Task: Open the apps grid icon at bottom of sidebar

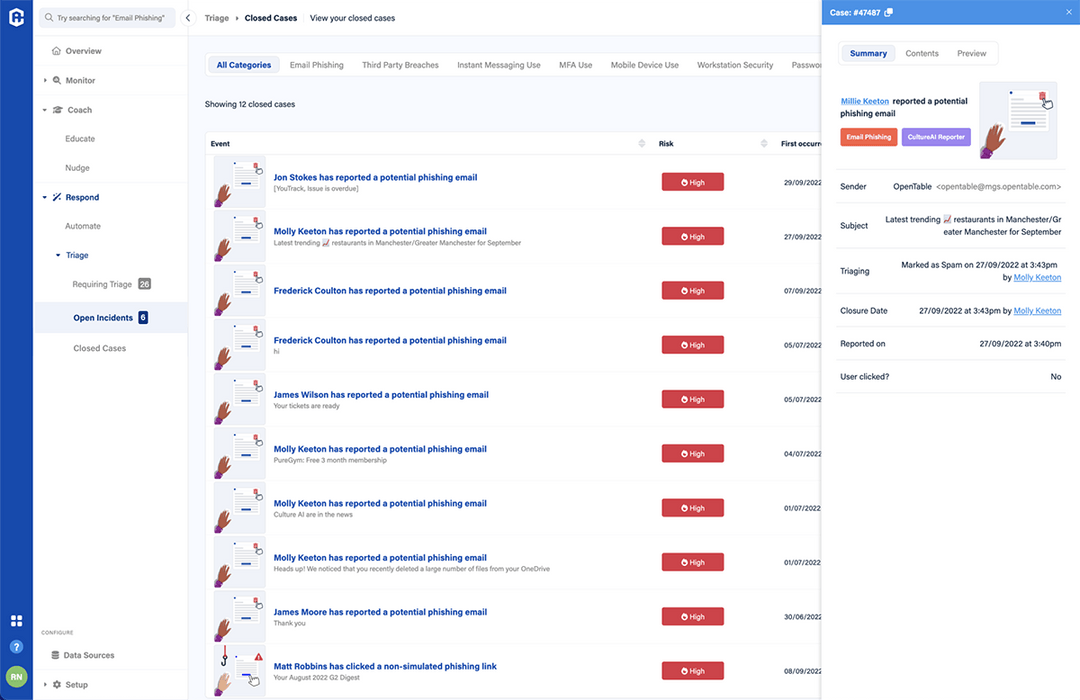Action: 16,622
